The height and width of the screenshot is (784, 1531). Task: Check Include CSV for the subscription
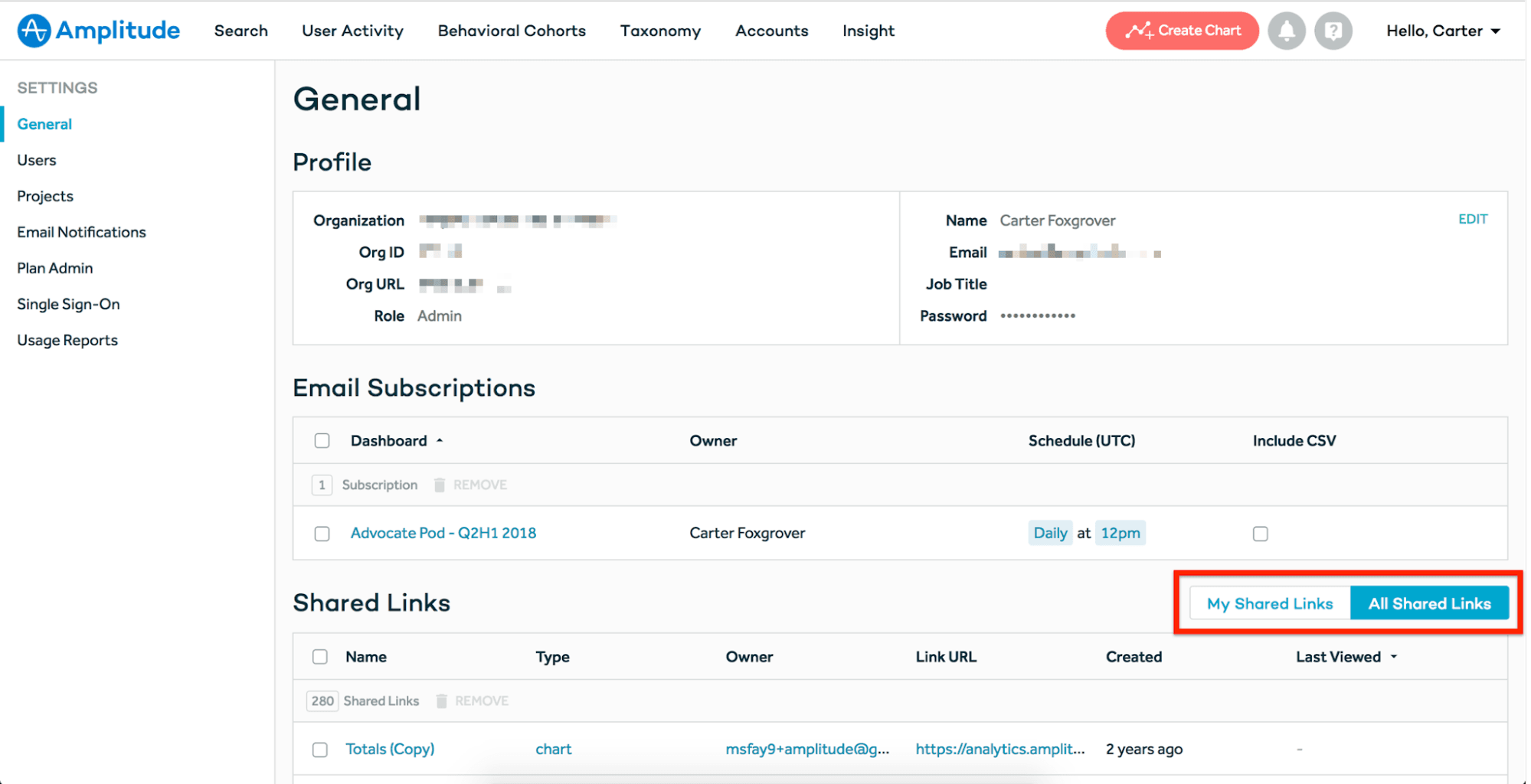(x=1260, y=533)
